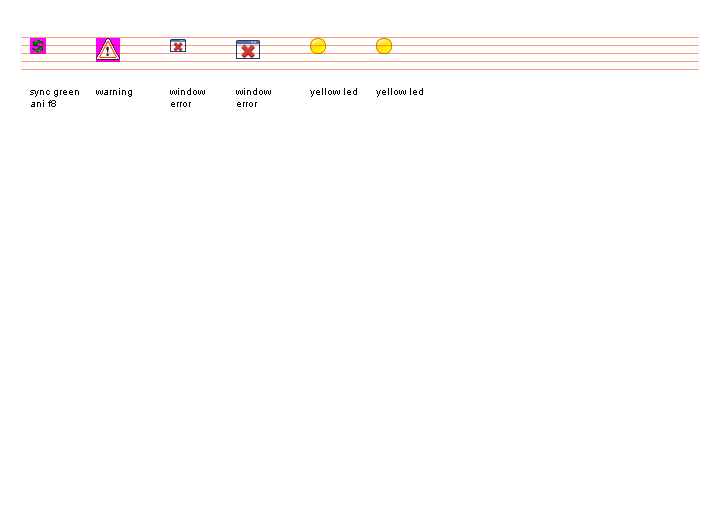Click the first yellow LED icon

[x=318, y=46]
